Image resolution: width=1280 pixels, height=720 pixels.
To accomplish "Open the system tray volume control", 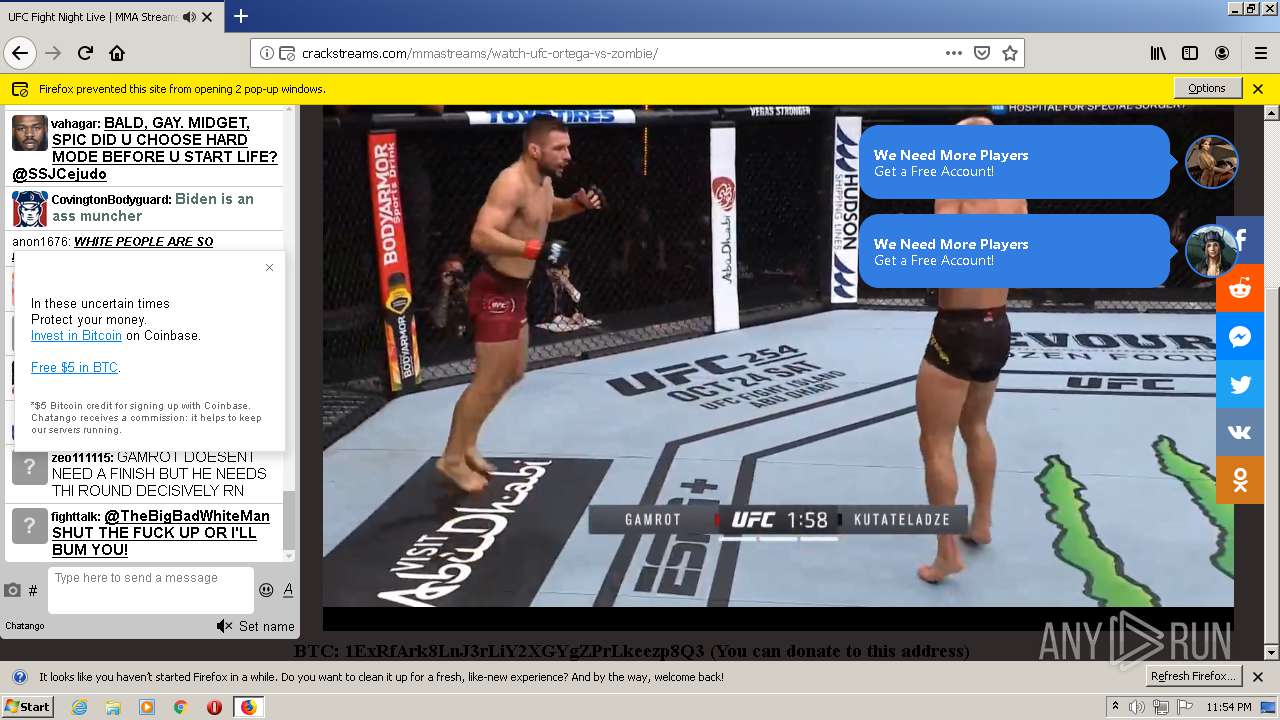I will pyautogui.click(x=1137, y=707).
